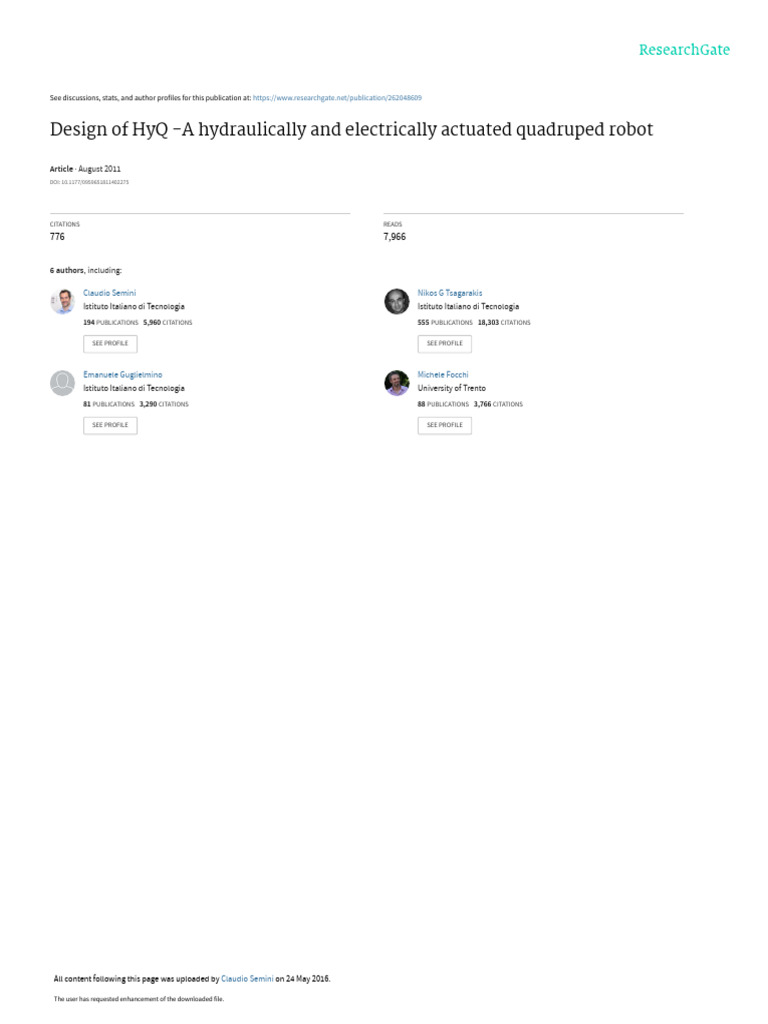
Task: Click the ResearchGate logo
Action: pos(684,50)
